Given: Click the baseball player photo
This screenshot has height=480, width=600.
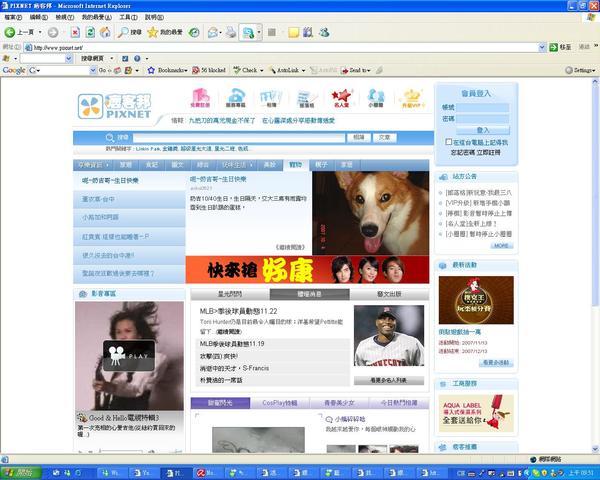Looking at the screenshot, I should click(389, 336).
